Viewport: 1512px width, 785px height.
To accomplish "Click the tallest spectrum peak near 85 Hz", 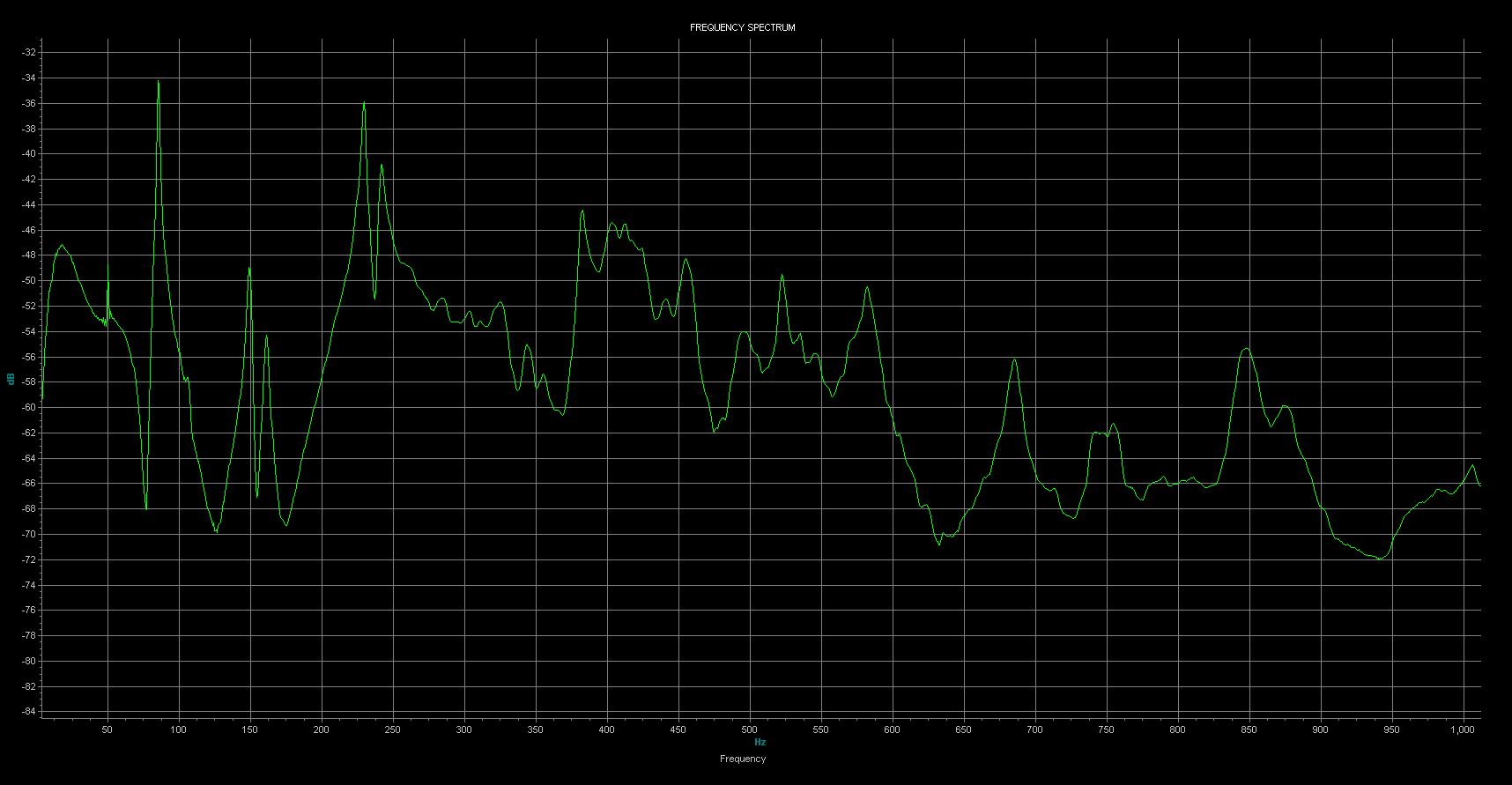I will (x=159, y=82).
